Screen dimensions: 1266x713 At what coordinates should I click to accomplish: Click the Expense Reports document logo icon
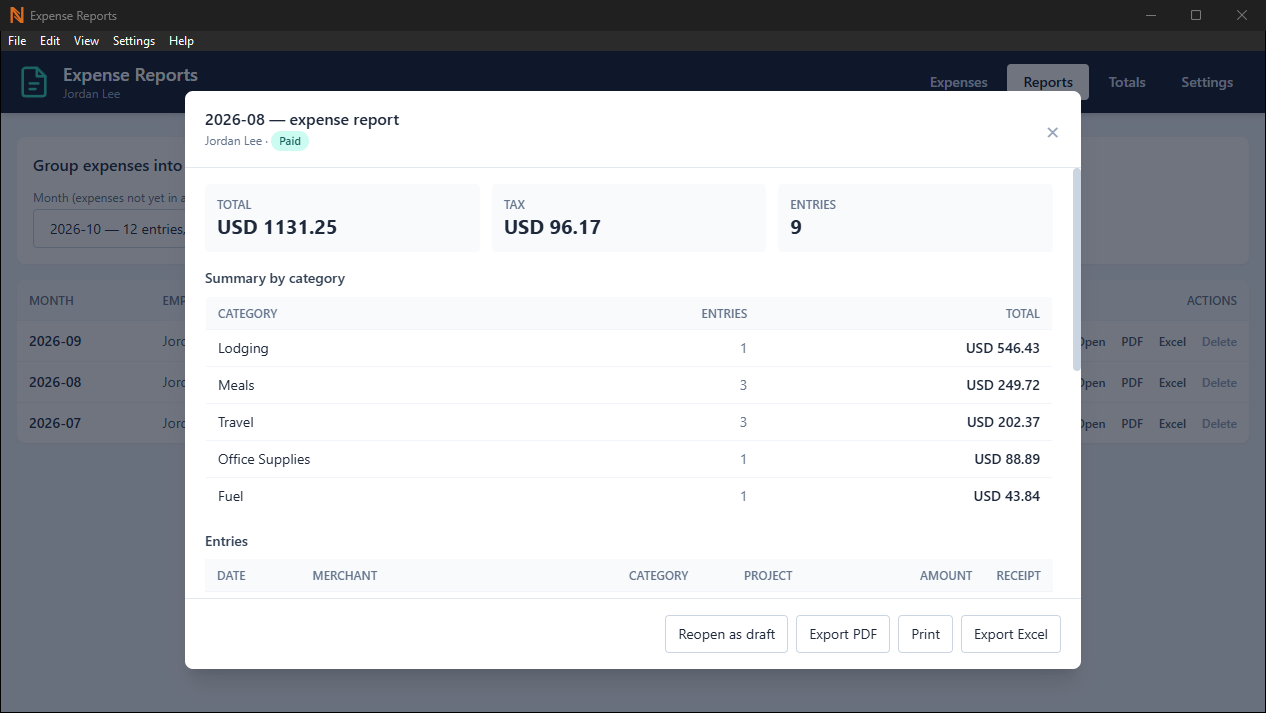(x=35, y=82)
